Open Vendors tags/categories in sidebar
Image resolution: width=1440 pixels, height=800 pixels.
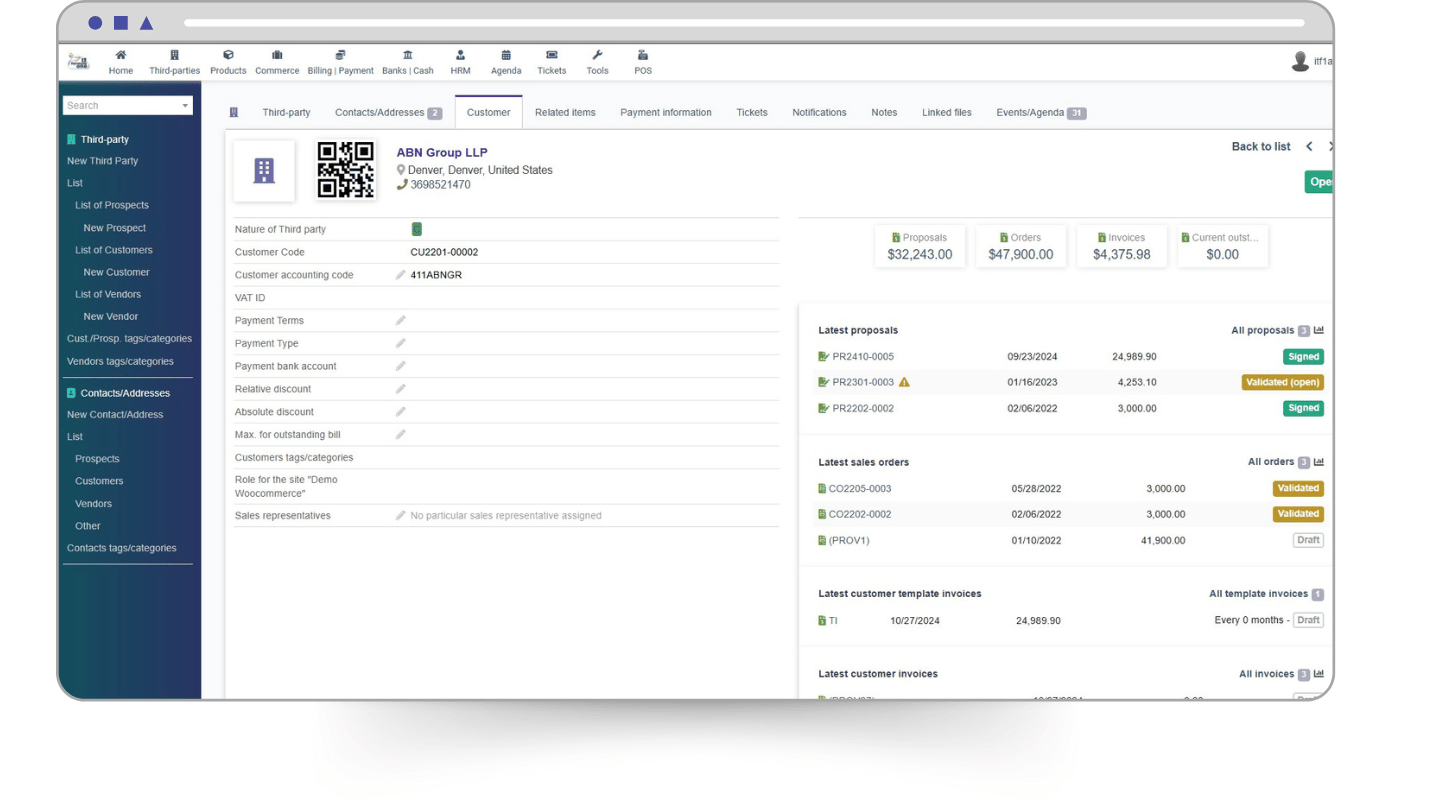120,361
